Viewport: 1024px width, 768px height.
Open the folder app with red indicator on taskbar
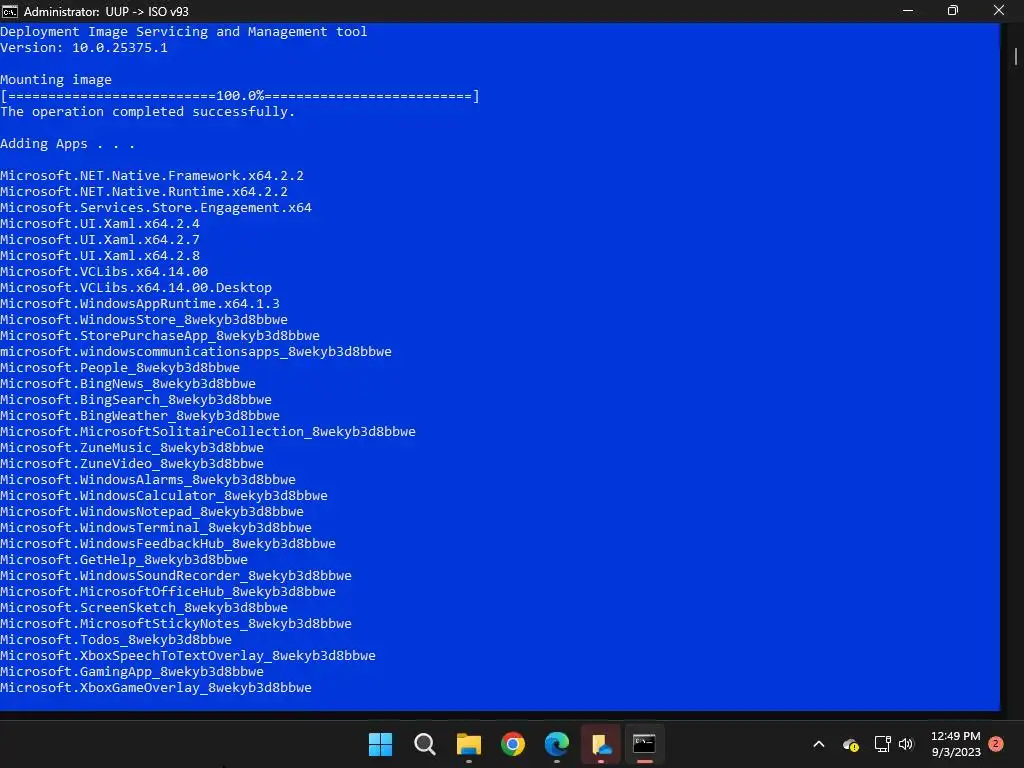point(601,744)
